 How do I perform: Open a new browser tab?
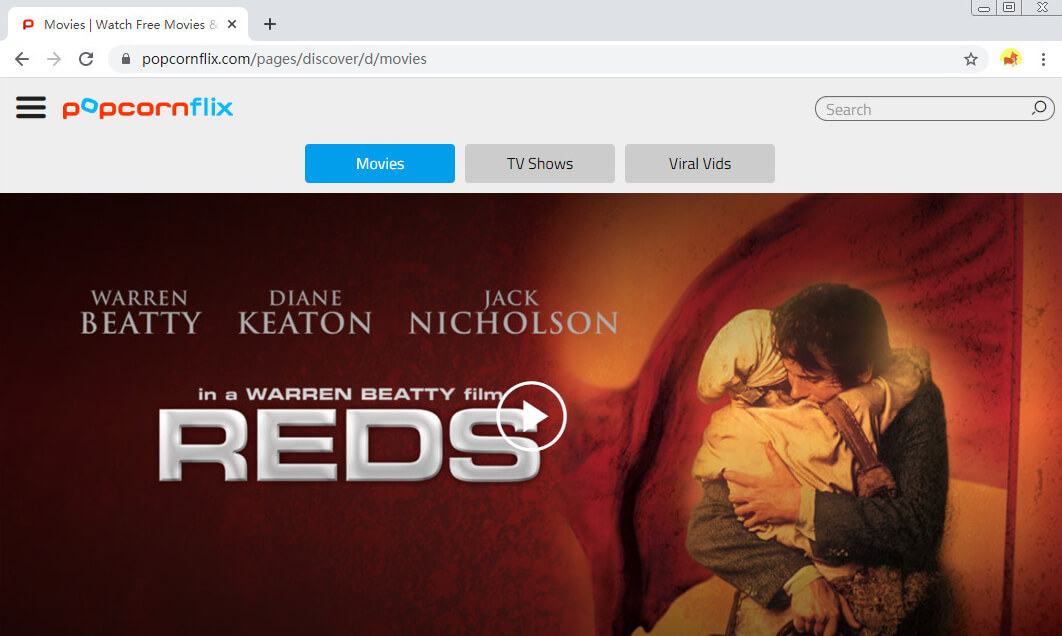point(270,24)
